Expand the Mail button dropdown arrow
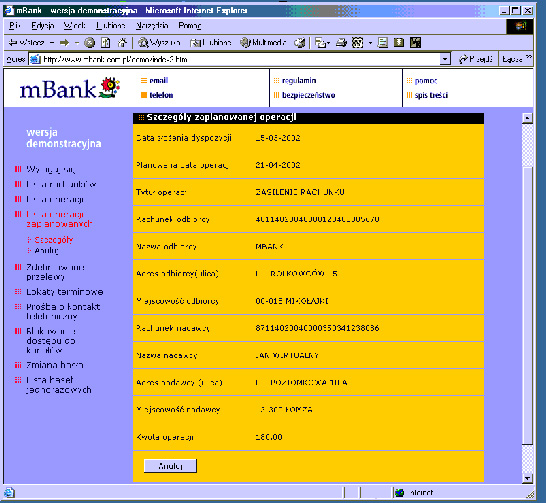 tap(328, 43)
